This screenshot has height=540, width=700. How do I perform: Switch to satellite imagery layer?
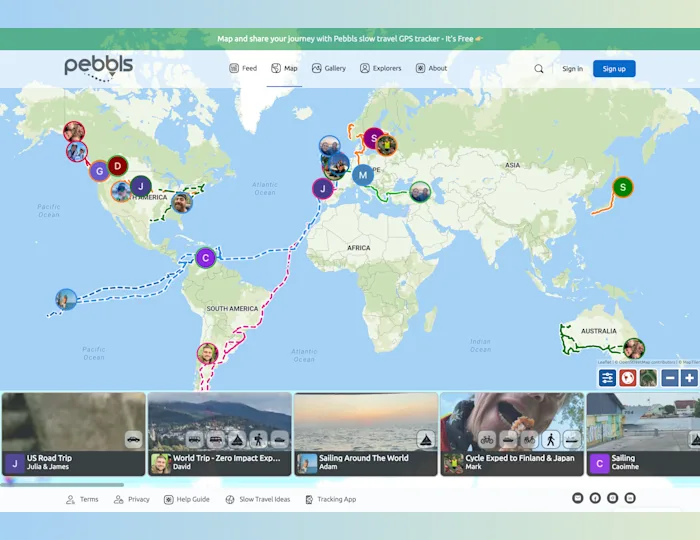(648, 378)
